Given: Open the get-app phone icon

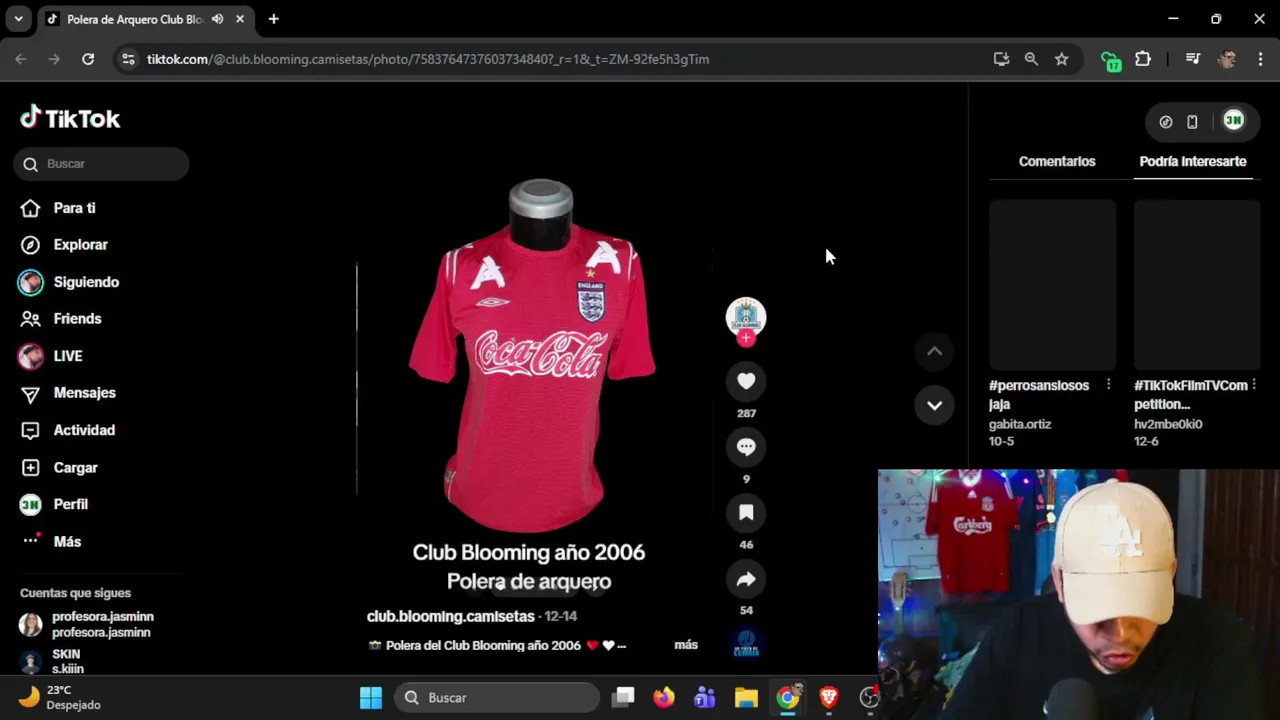Looking at the screenshot, I should (1192, 122).
